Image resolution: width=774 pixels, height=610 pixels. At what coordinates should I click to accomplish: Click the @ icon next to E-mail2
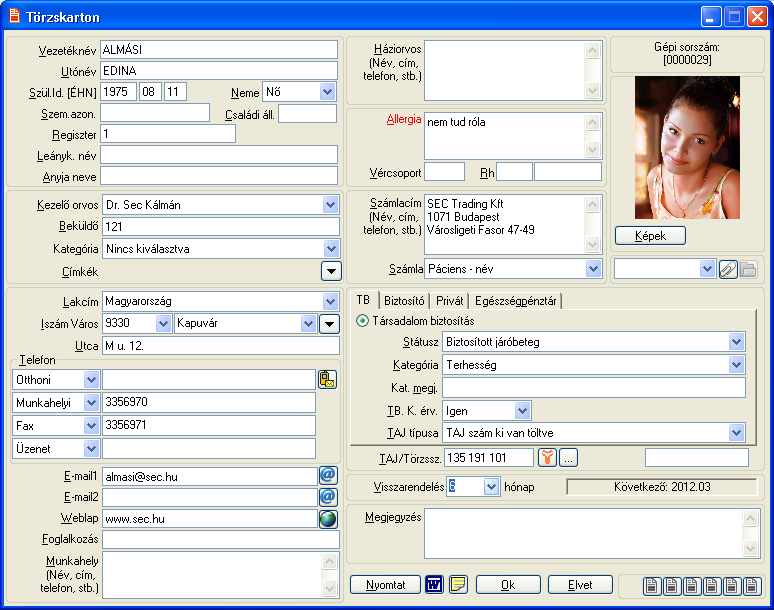click(x=328, y=497)
